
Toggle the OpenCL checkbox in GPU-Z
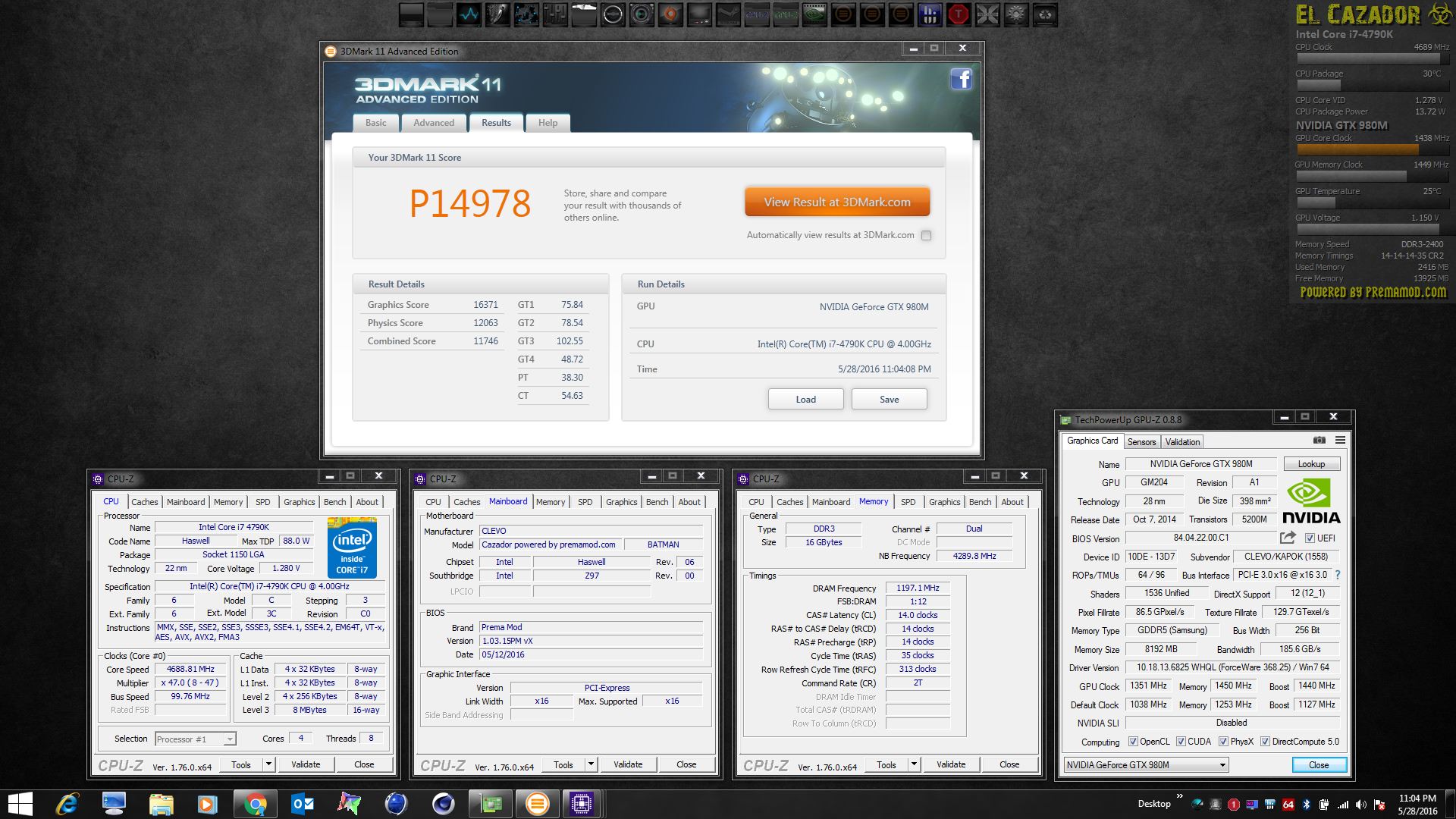(x=1133, y=742)
